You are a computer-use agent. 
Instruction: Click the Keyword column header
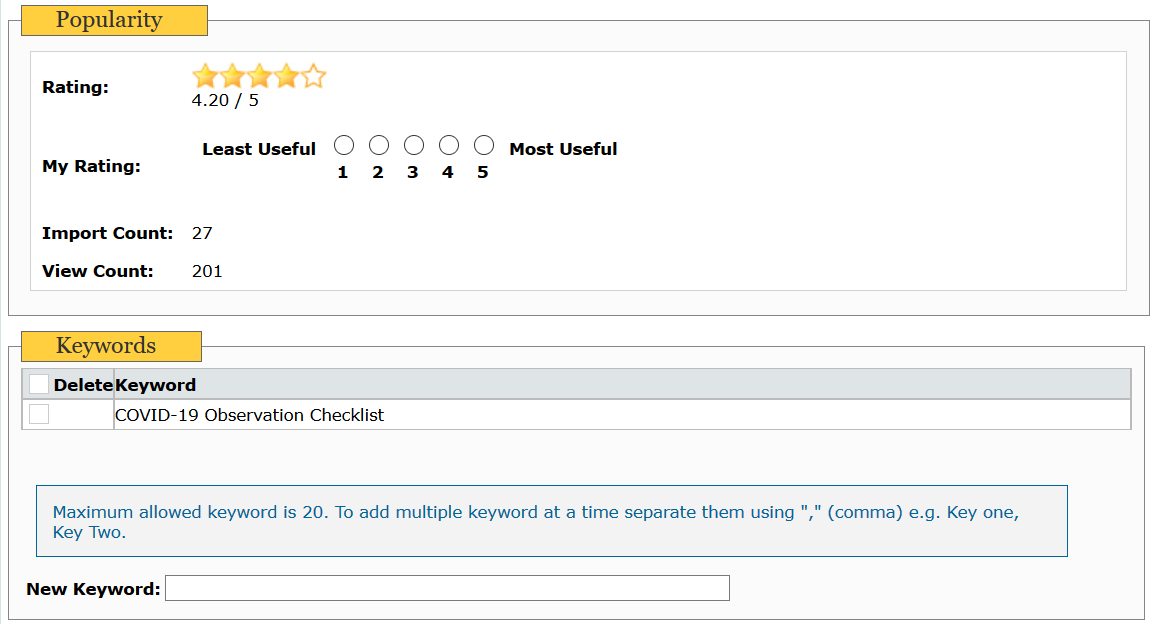pos(156,385)
